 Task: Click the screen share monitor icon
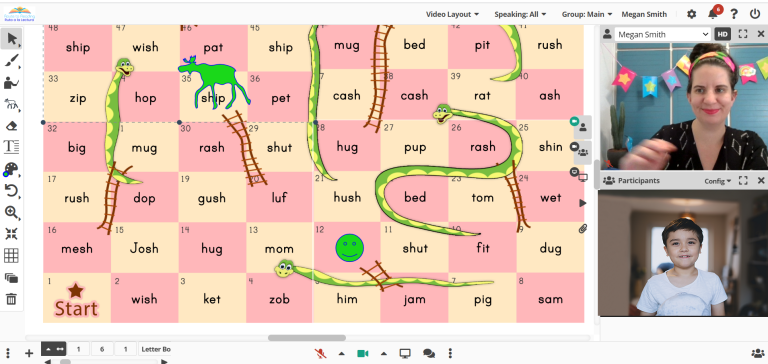coord(405,353)
